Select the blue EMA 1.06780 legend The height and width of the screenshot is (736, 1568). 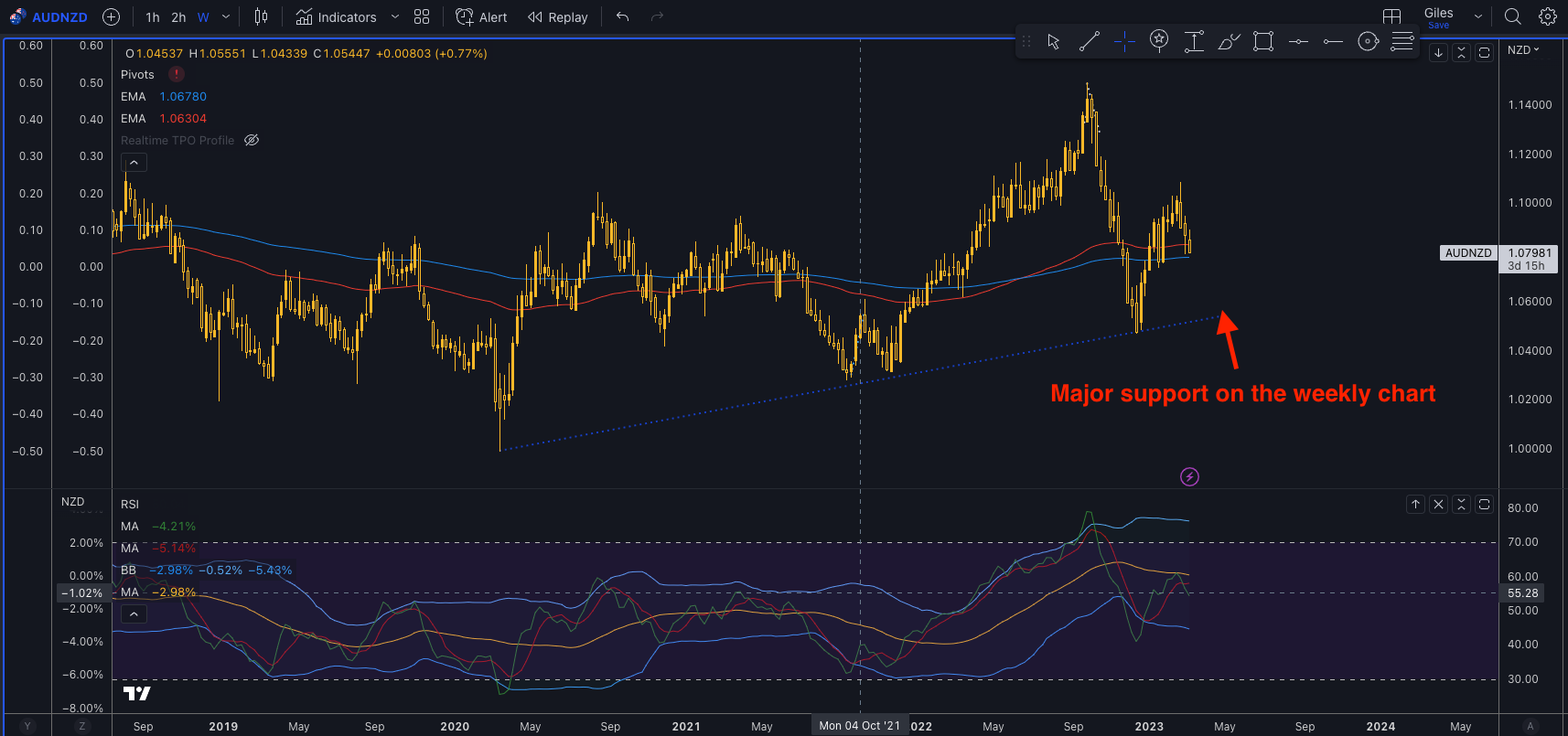point(164,96)
